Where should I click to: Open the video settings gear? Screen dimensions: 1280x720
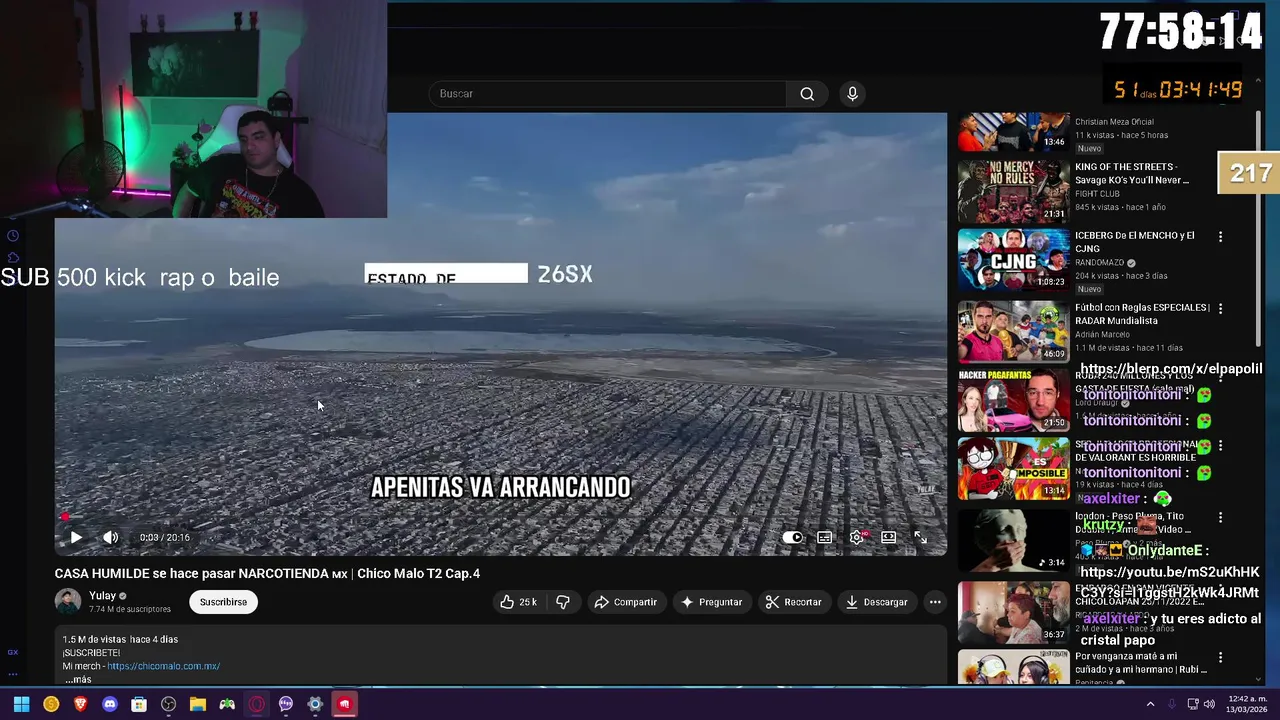point(857,537)
